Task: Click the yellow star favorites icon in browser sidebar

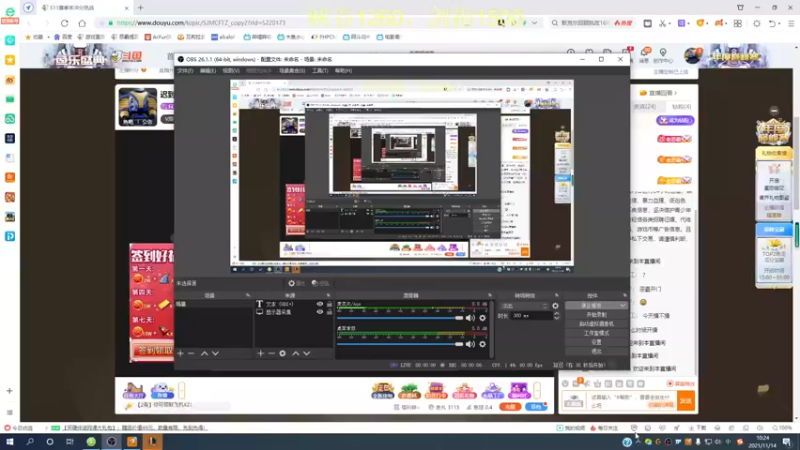Action: point(10,60)
